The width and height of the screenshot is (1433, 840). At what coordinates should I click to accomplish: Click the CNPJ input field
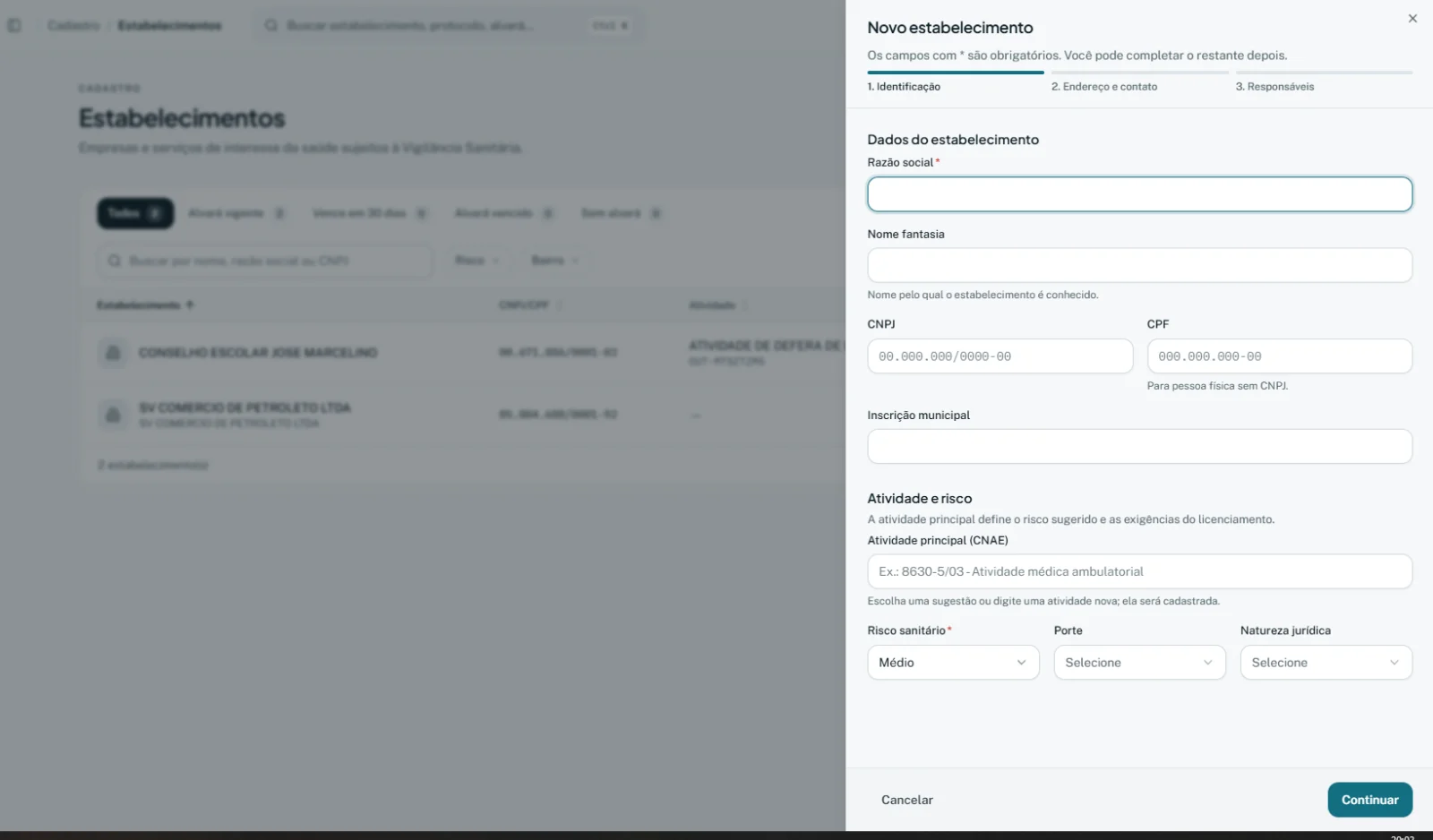[x=1000, y=356]
